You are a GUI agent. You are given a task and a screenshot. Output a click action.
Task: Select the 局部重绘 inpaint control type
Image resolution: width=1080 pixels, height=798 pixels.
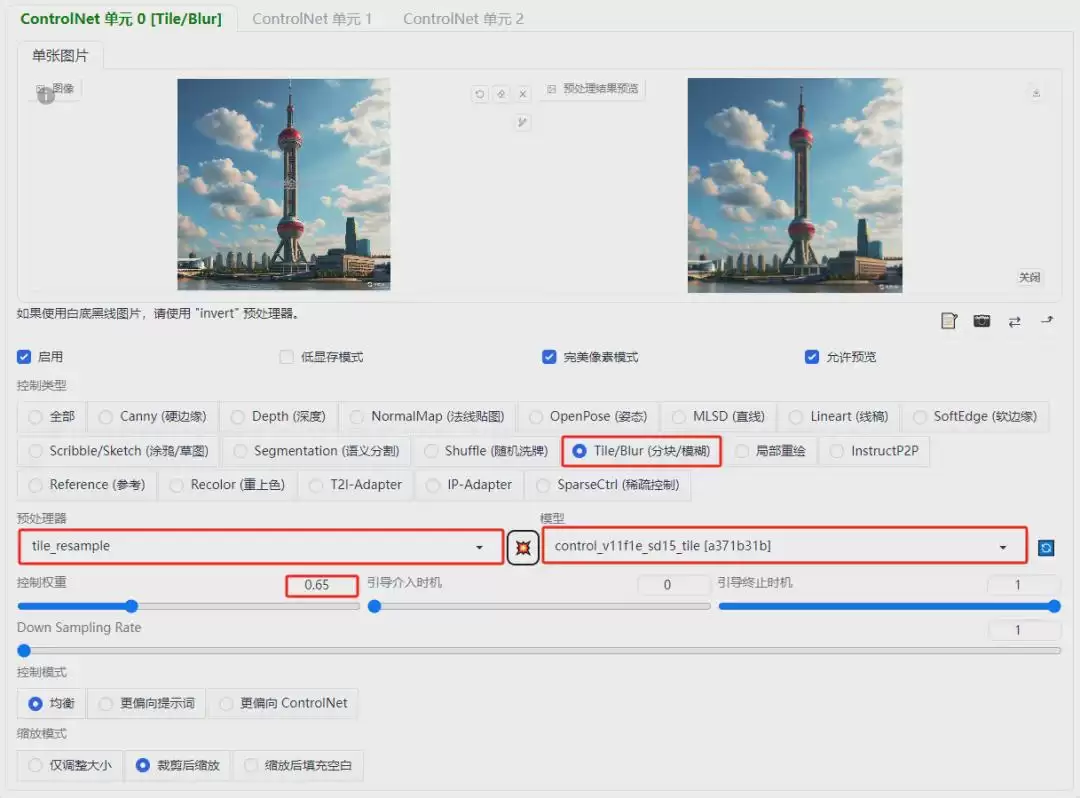click(x=770, y=451)
